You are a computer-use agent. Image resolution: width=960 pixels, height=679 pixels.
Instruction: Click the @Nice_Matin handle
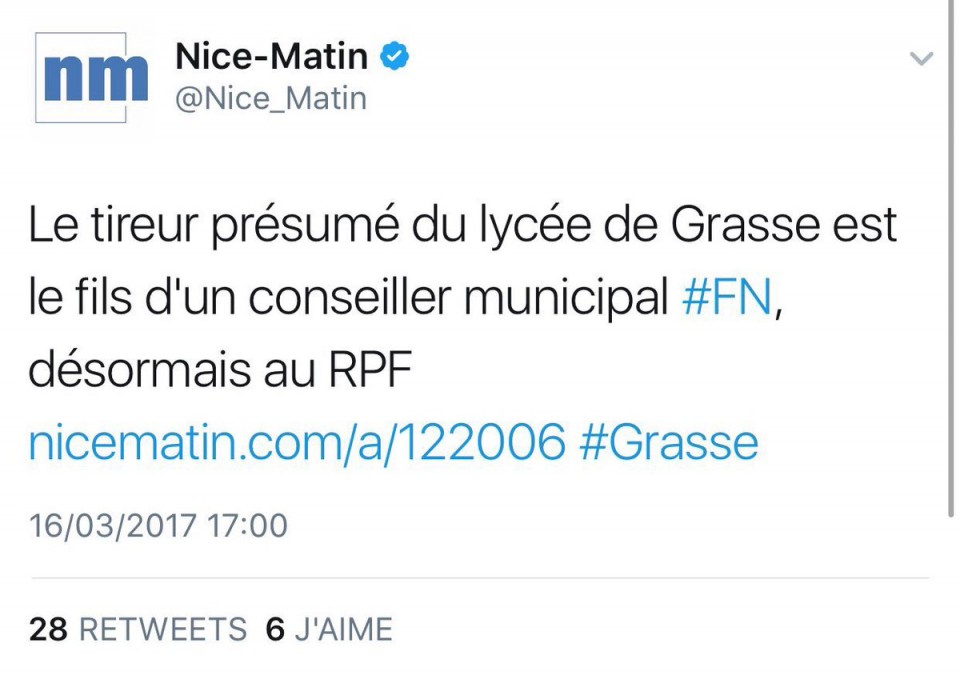click(271, 99)
